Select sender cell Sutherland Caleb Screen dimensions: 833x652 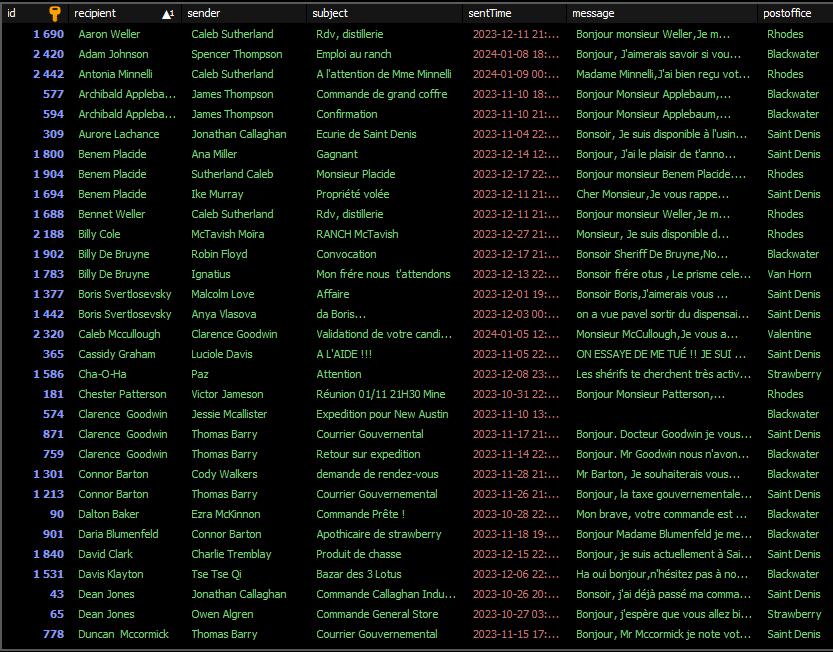(232, 174)
